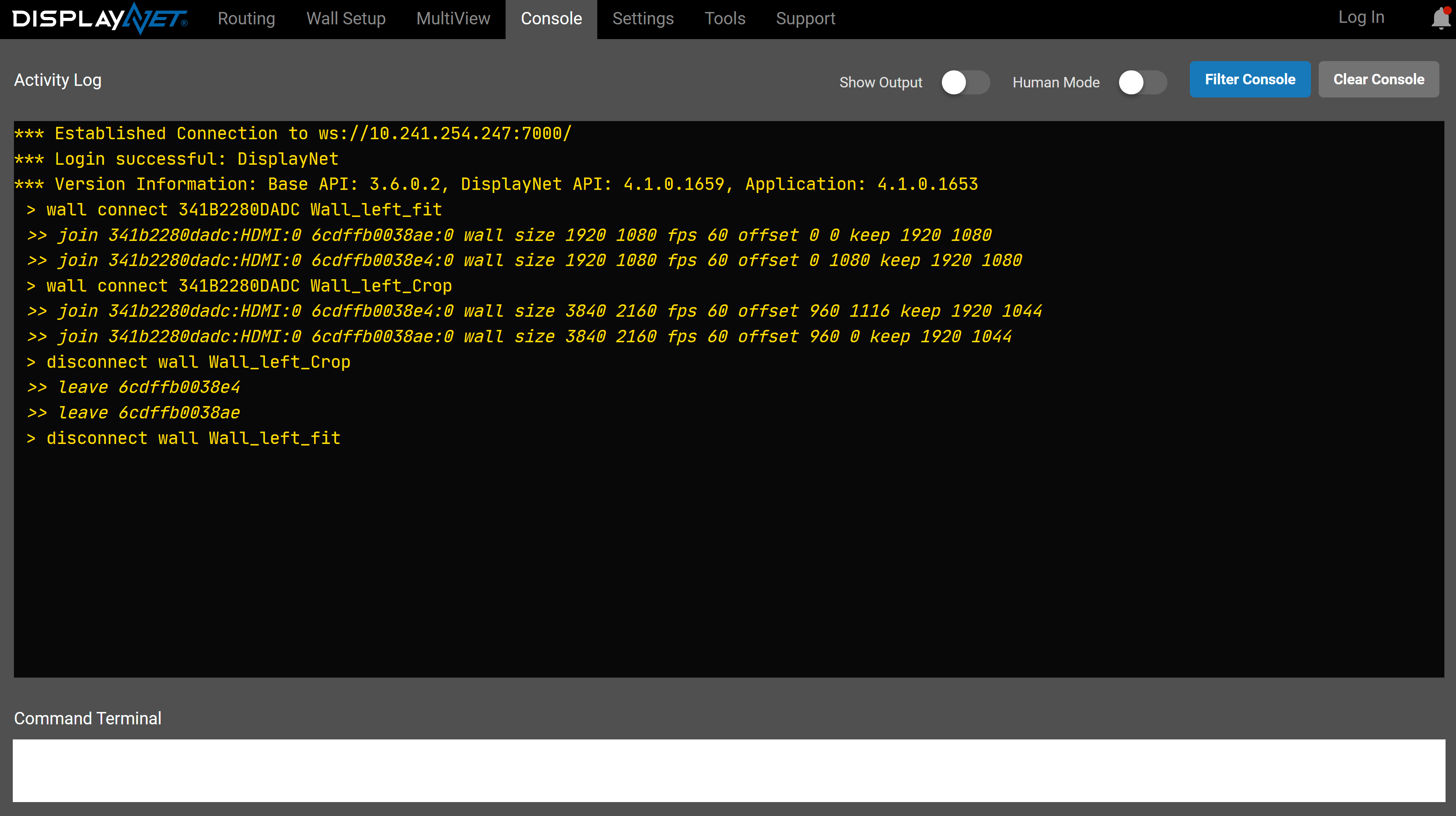
Task: Switch to the Wall Setup tab
Action: click(346, 19)
